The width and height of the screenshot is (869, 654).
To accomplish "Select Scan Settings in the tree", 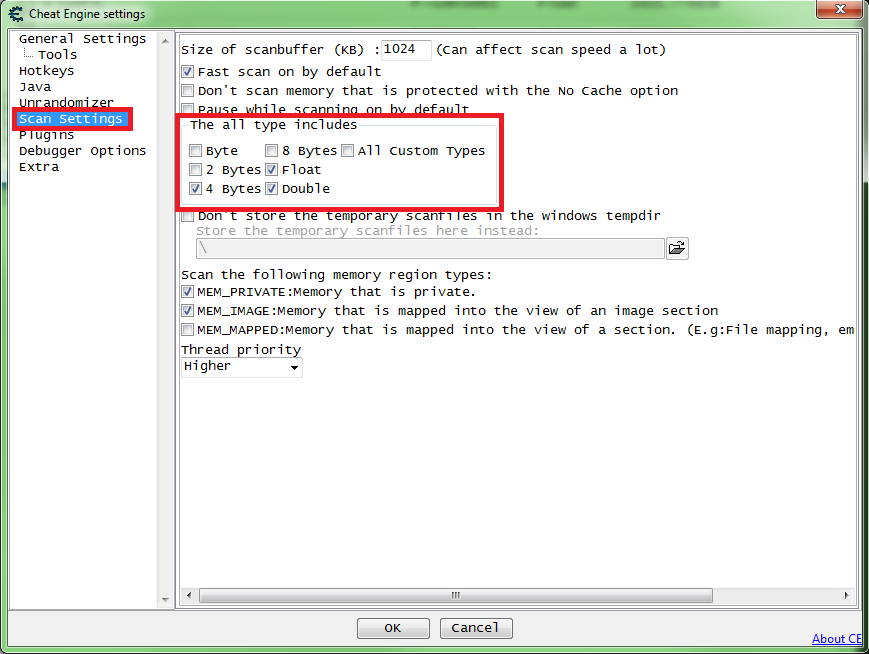I will click(71, 119).
